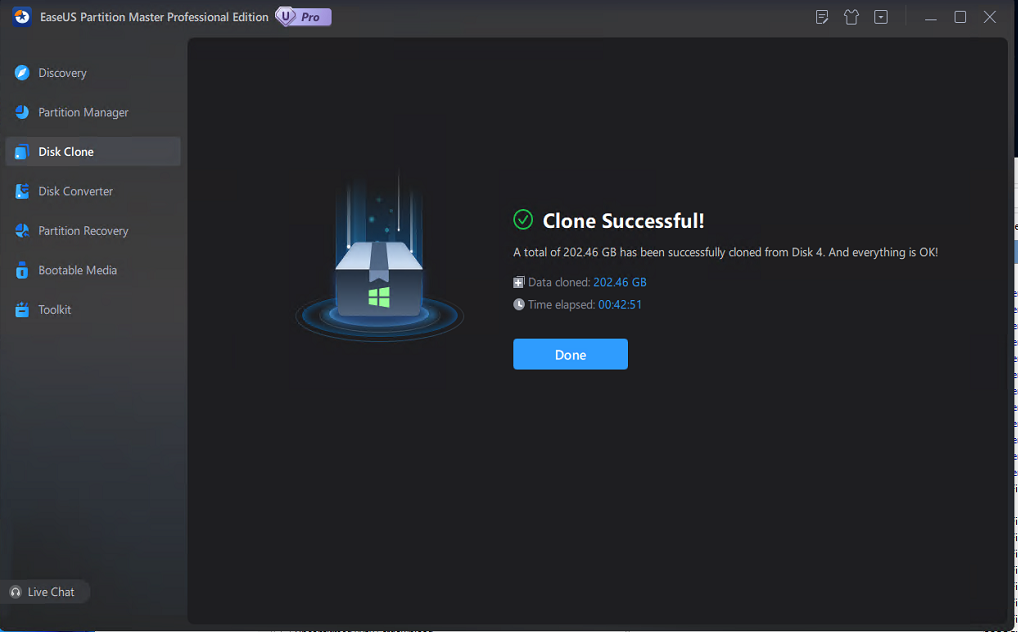
Task: Click the EaseUS Partition Master Professional Edition title
Action: (x=154, y=17)
